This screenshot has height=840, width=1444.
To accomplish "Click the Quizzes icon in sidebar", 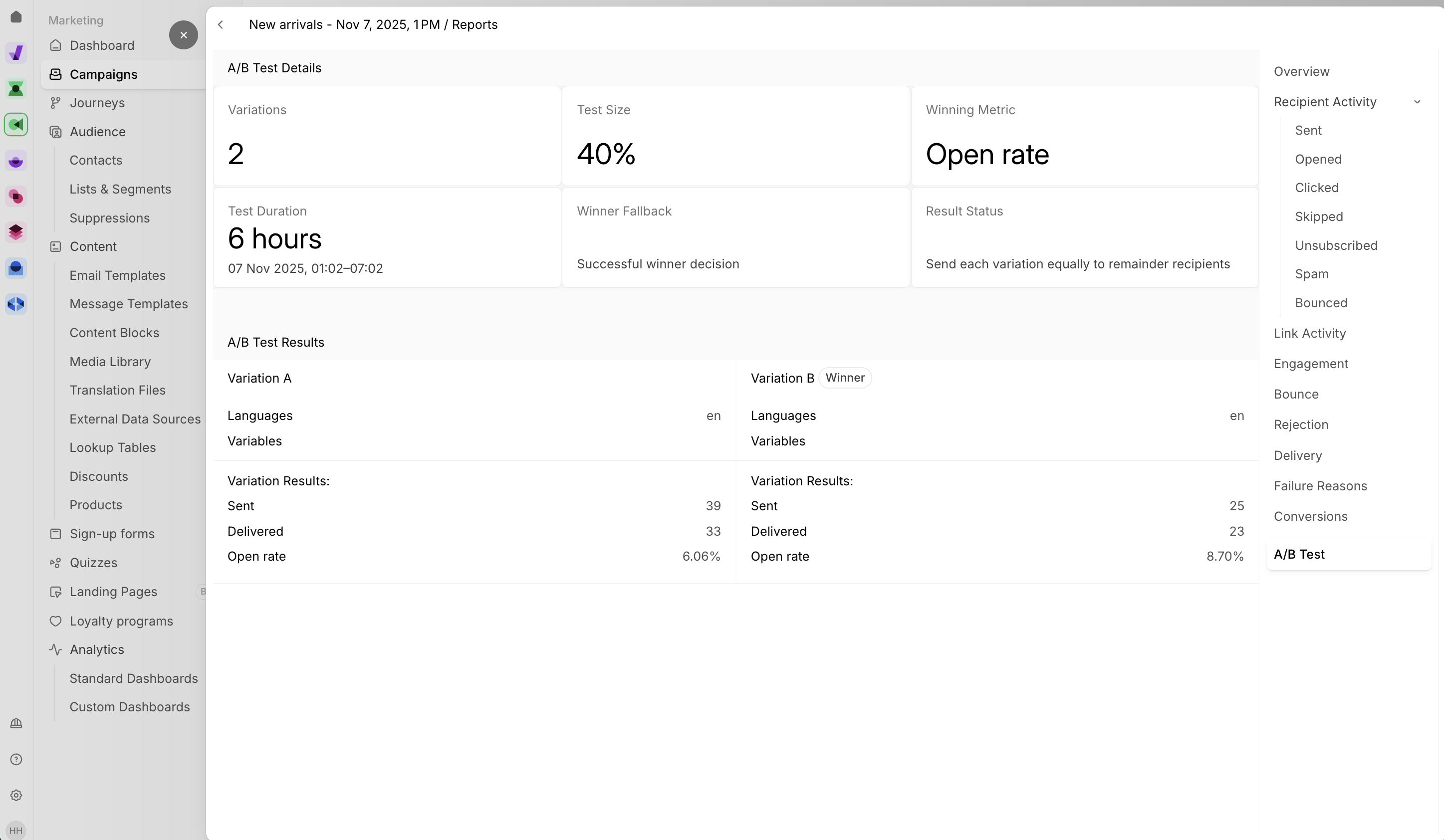I will tap(55, 563).
